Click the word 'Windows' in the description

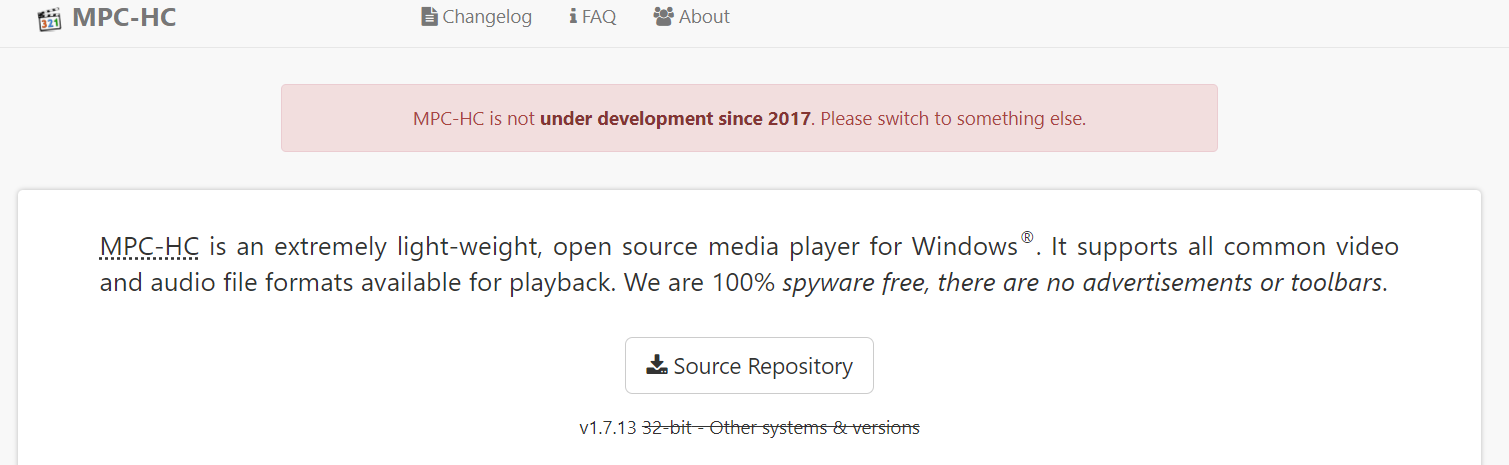tap(965, 246)
